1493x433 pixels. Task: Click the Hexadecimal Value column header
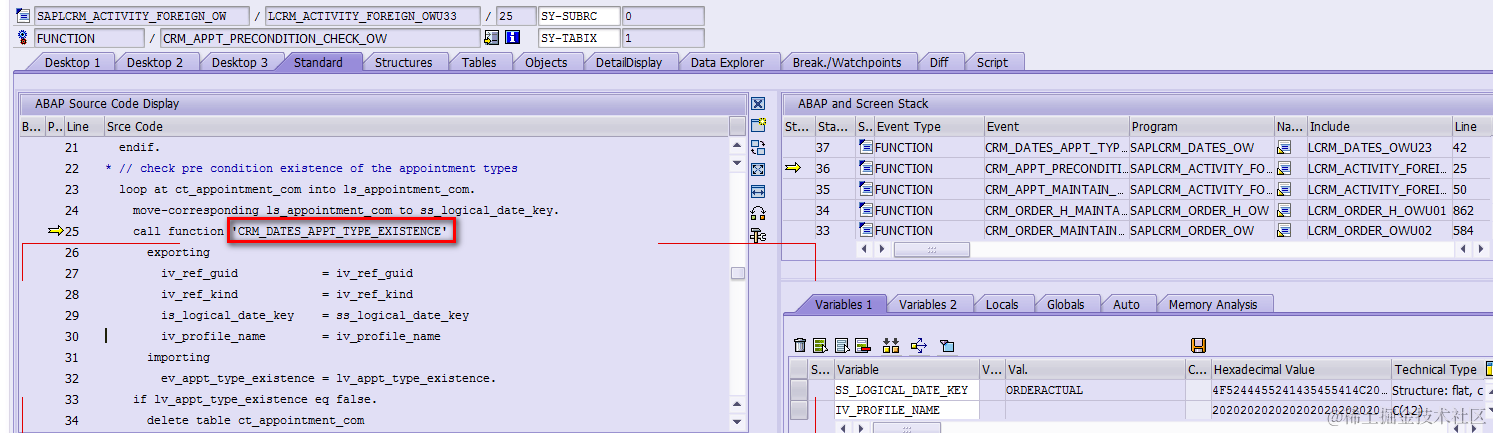(x=1300, y=369)
